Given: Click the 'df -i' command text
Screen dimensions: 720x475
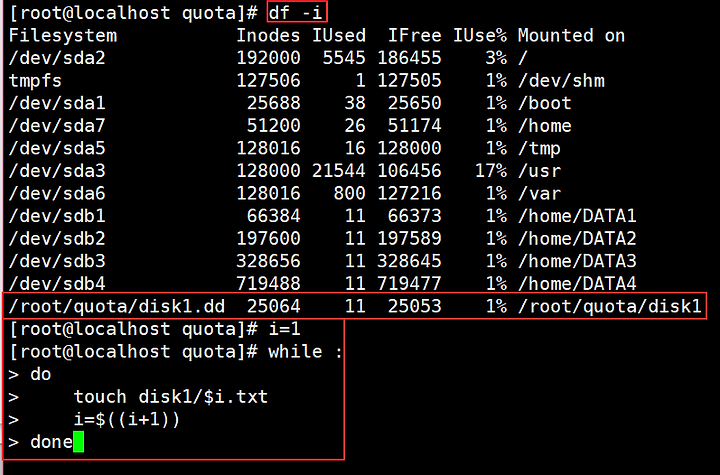Looking at the screenshot, I should tap(295, 12).
